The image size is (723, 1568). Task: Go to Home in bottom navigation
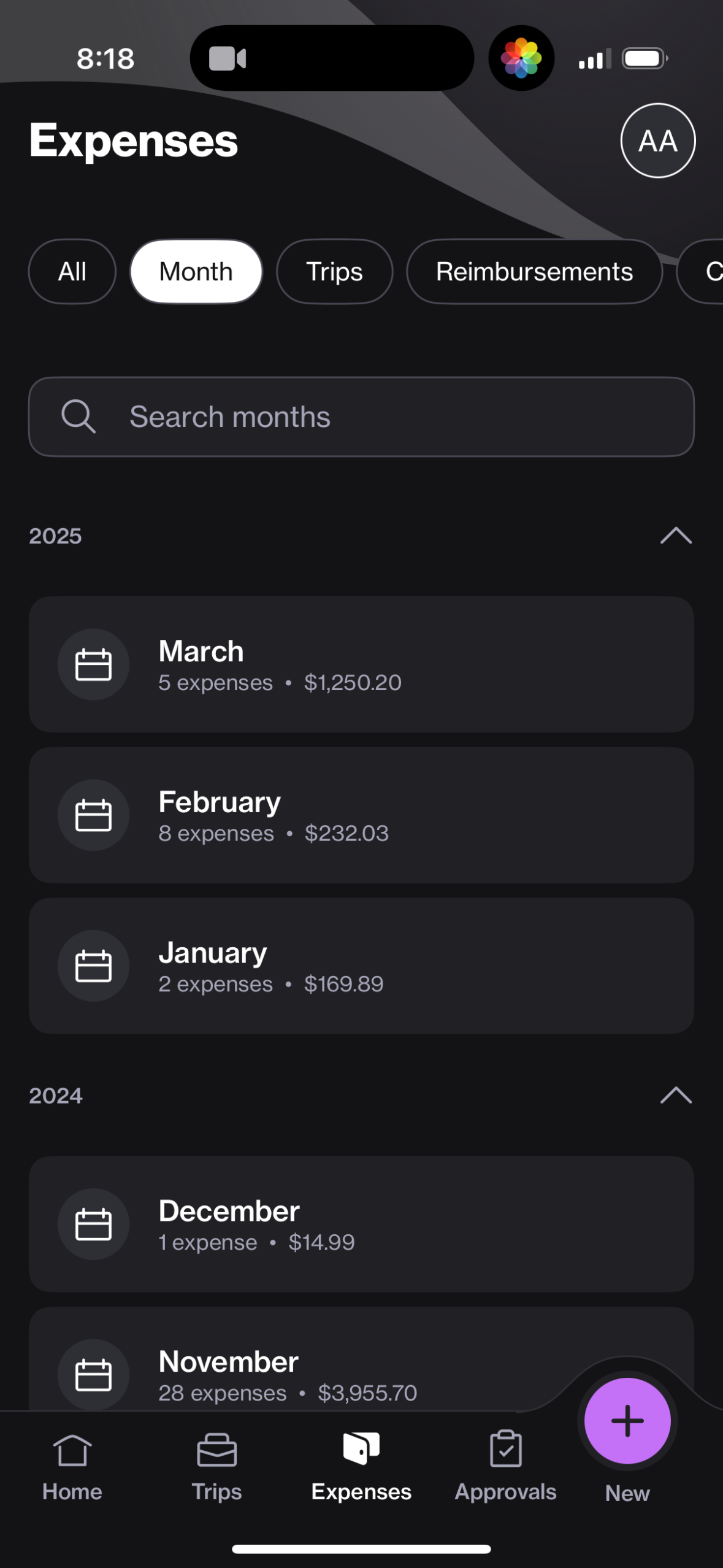72,1466
